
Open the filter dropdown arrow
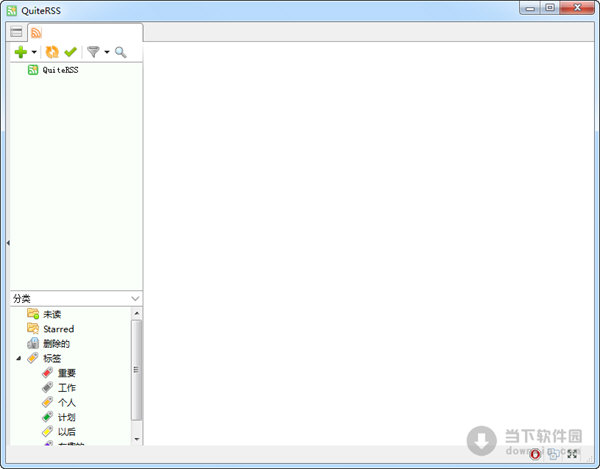pos(107,52)
